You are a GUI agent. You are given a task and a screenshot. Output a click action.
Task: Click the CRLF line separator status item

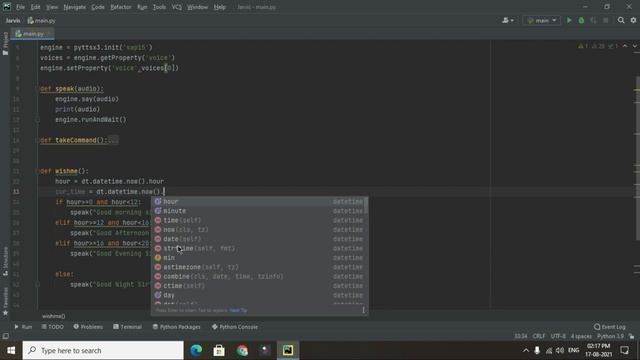pos(539,336)
